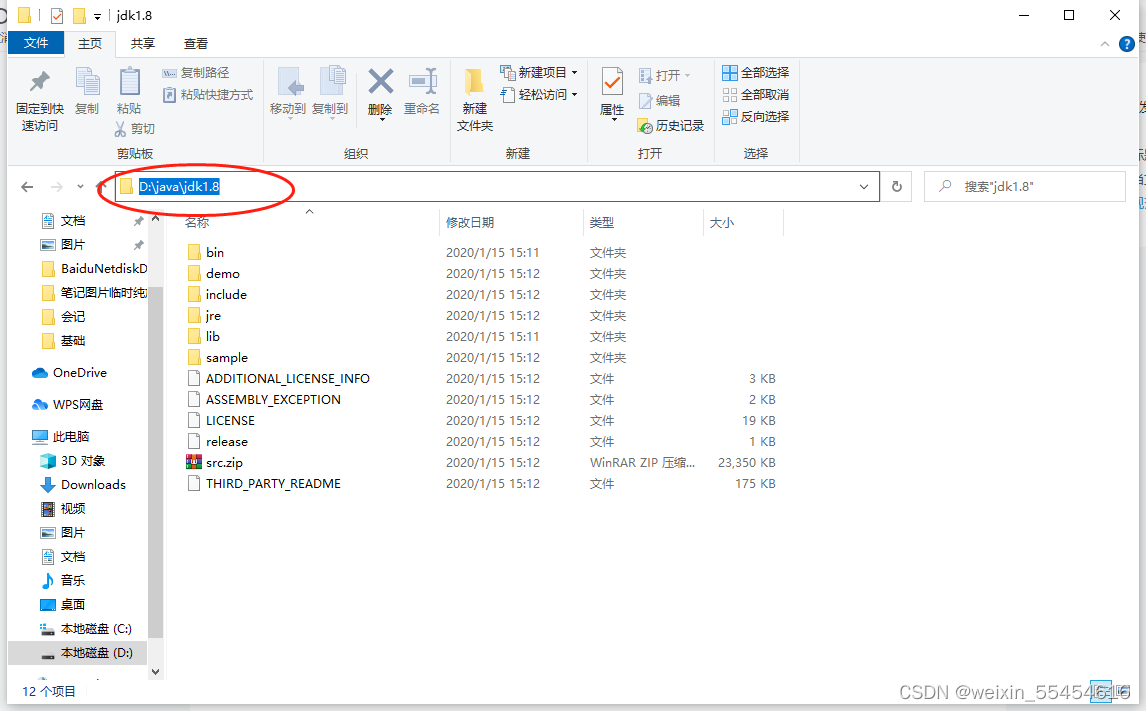Switch to the Share (共享) tab
1146x711 pixels.
coord(143,44)
